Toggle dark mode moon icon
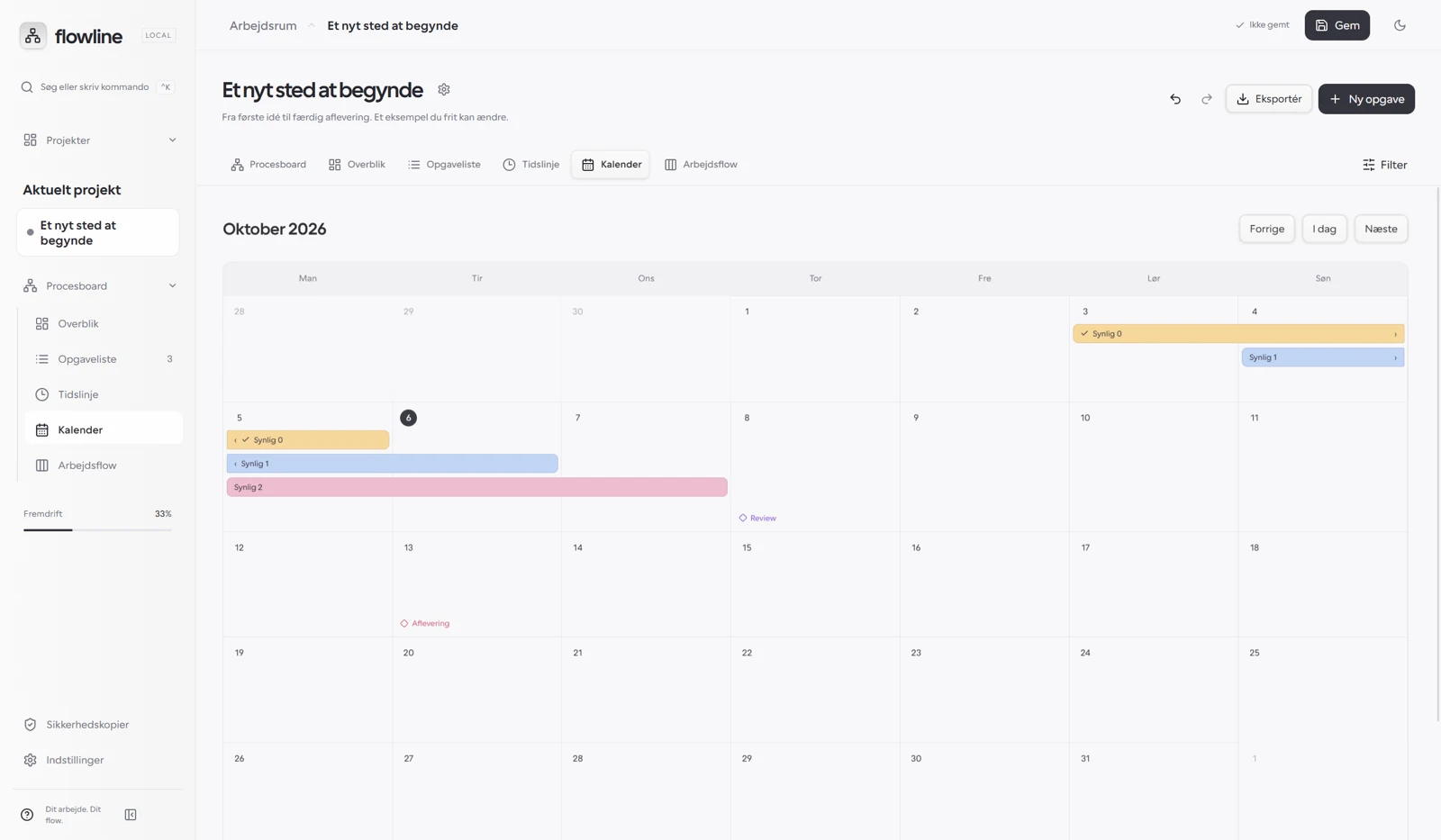Screen dimensions: 1441x840 [x=1400, y=25]
